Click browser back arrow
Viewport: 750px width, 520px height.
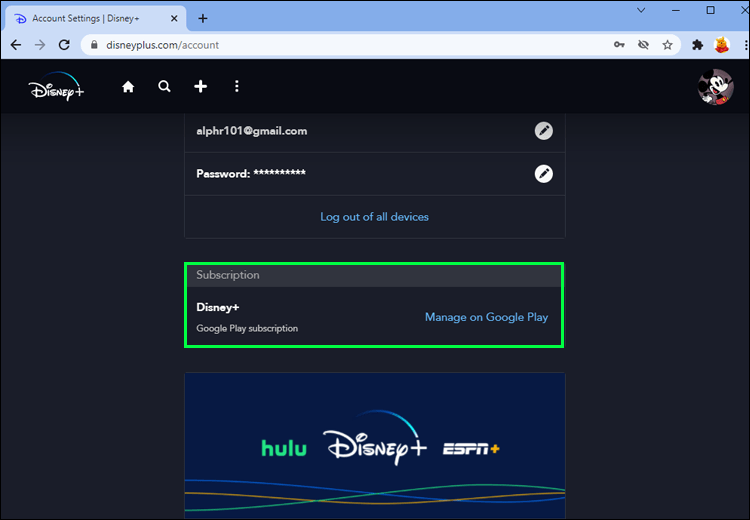point(16,45)
